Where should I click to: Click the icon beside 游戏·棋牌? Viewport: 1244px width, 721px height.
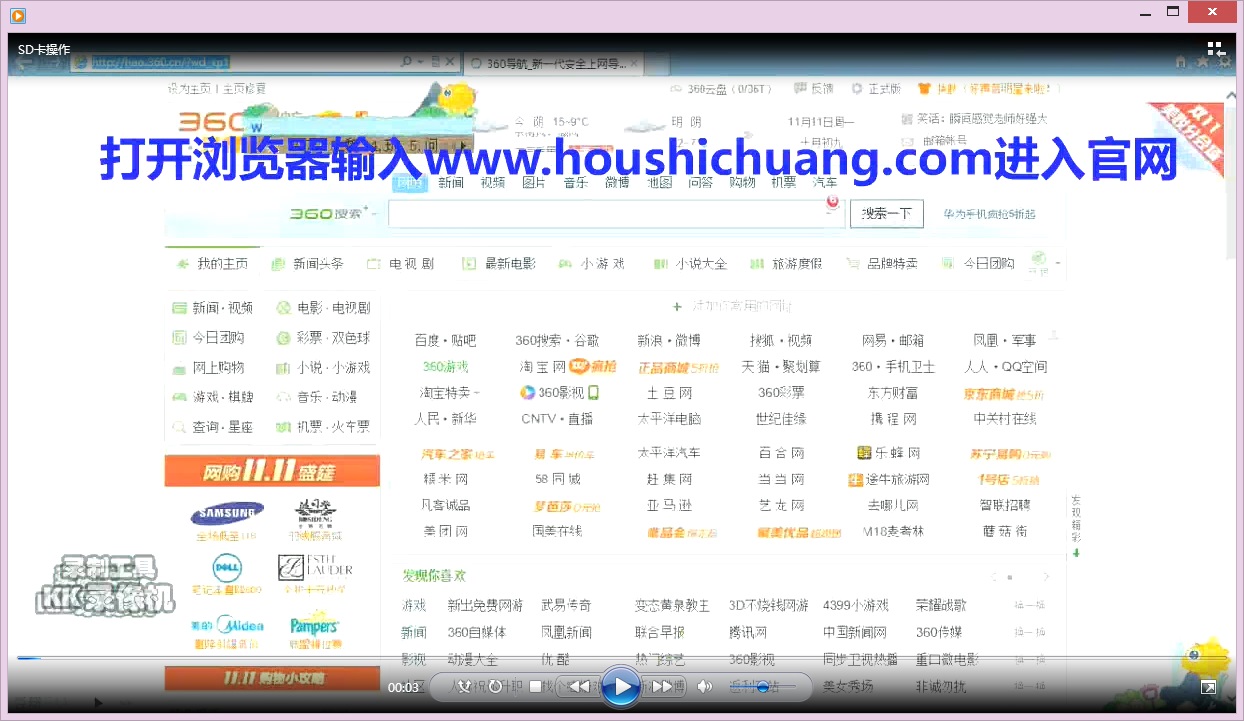180,397
